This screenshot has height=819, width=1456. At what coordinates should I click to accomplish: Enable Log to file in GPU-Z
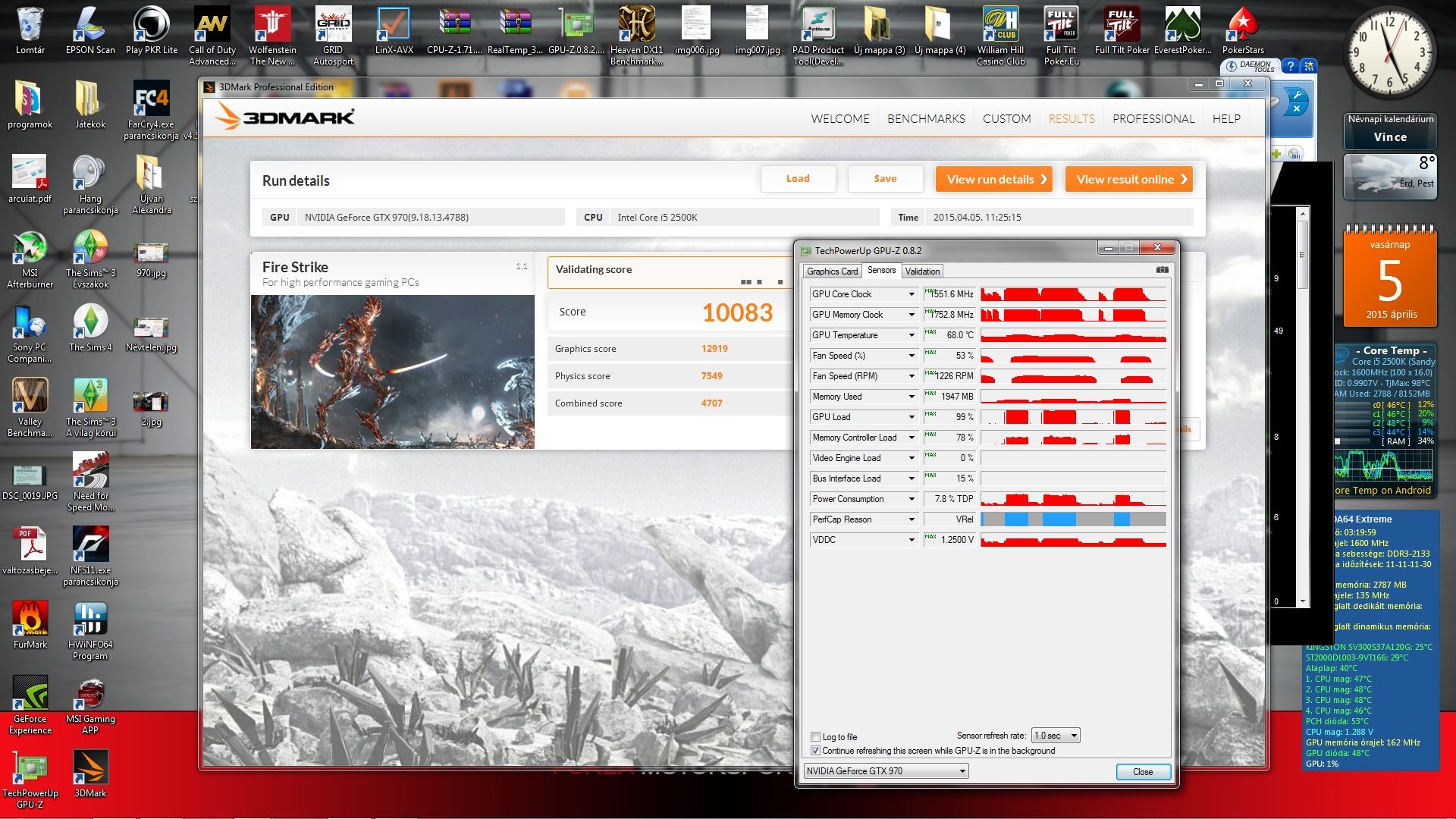pyautogui.click(x=816, y=736)
